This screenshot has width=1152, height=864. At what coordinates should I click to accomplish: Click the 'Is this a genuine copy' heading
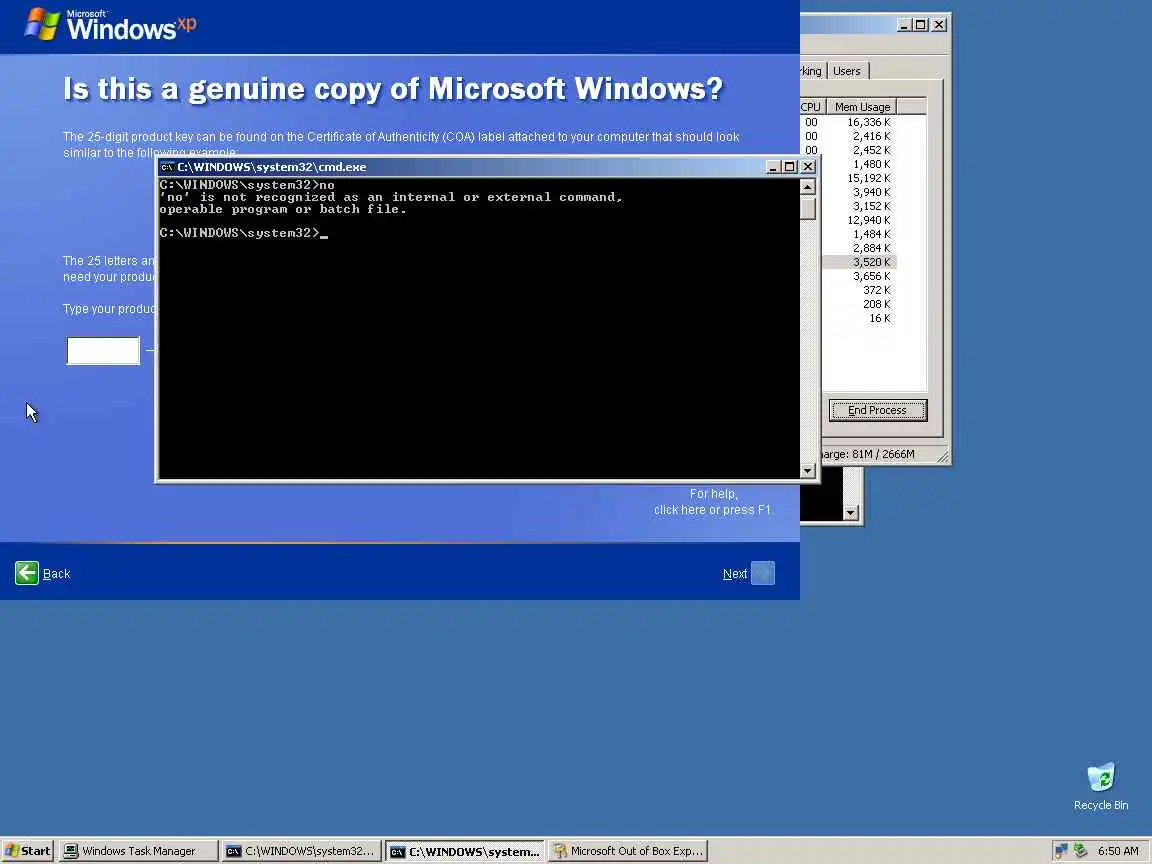click(x=393, y=89)
